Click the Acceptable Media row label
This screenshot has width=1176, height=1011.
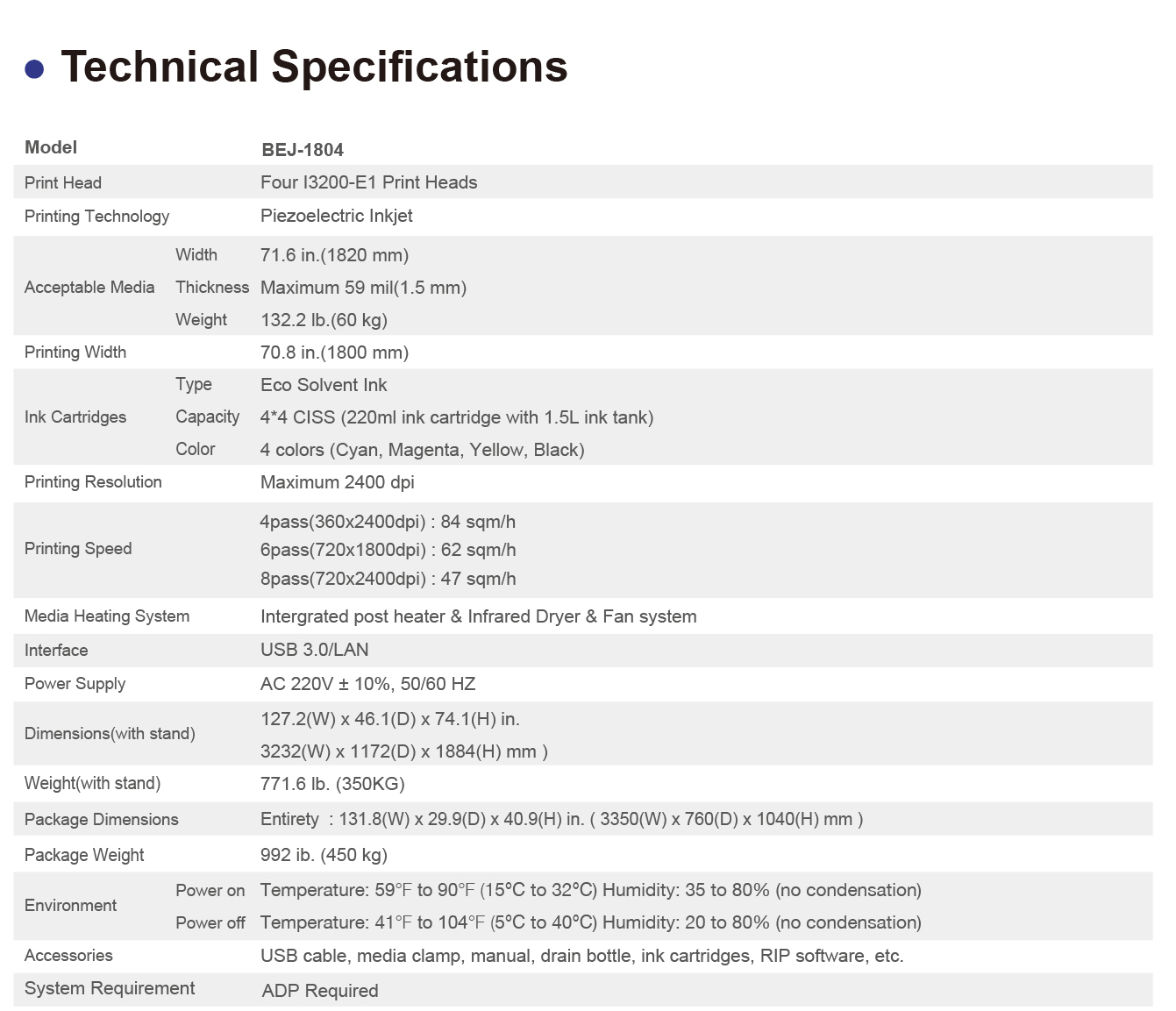pyautogui.click(x=89, y=288)
